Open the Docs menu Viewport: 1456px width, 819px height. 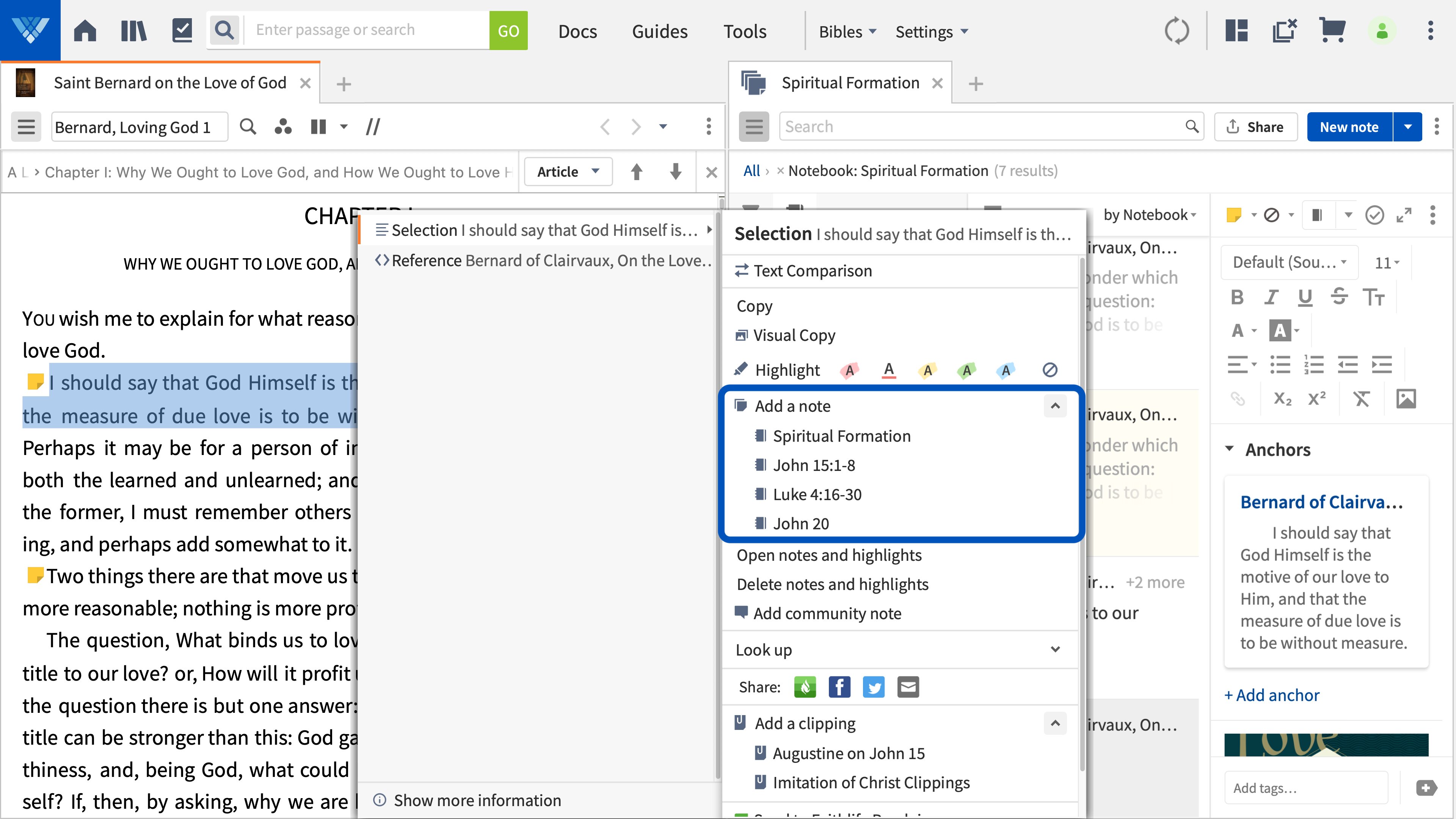577,31
